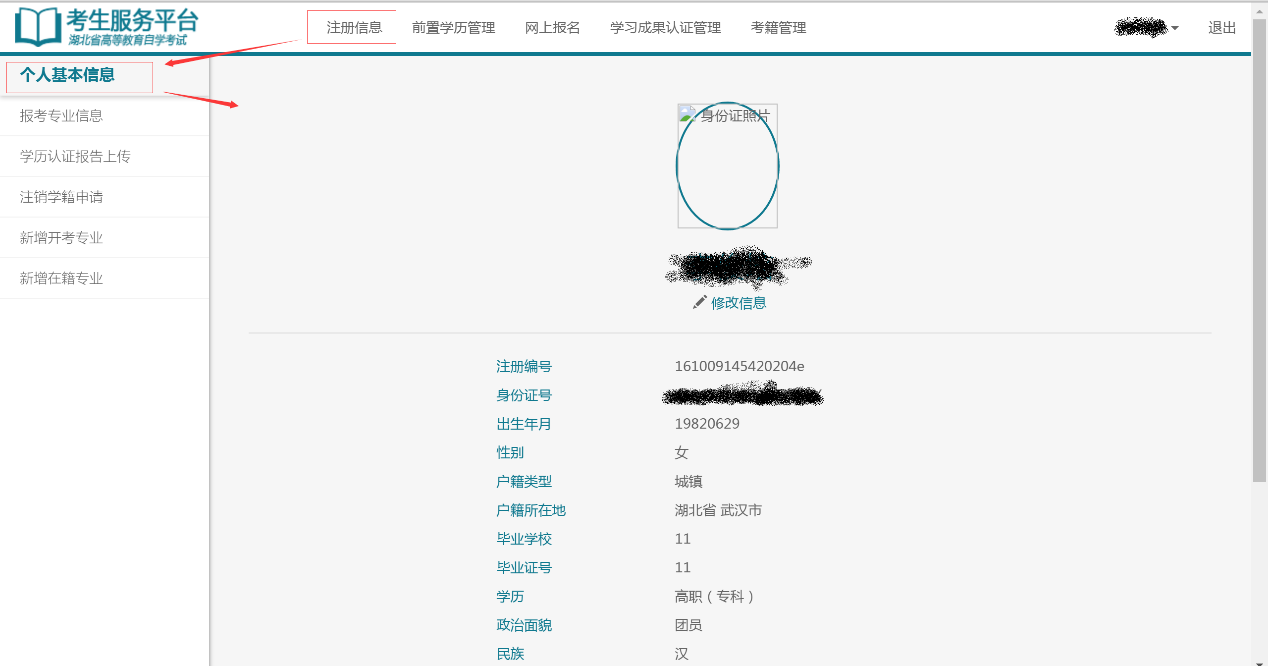Open the user account dropdown at top right
The height and width of the screenshot is (666, 1268).
[x=1145, y=27]
